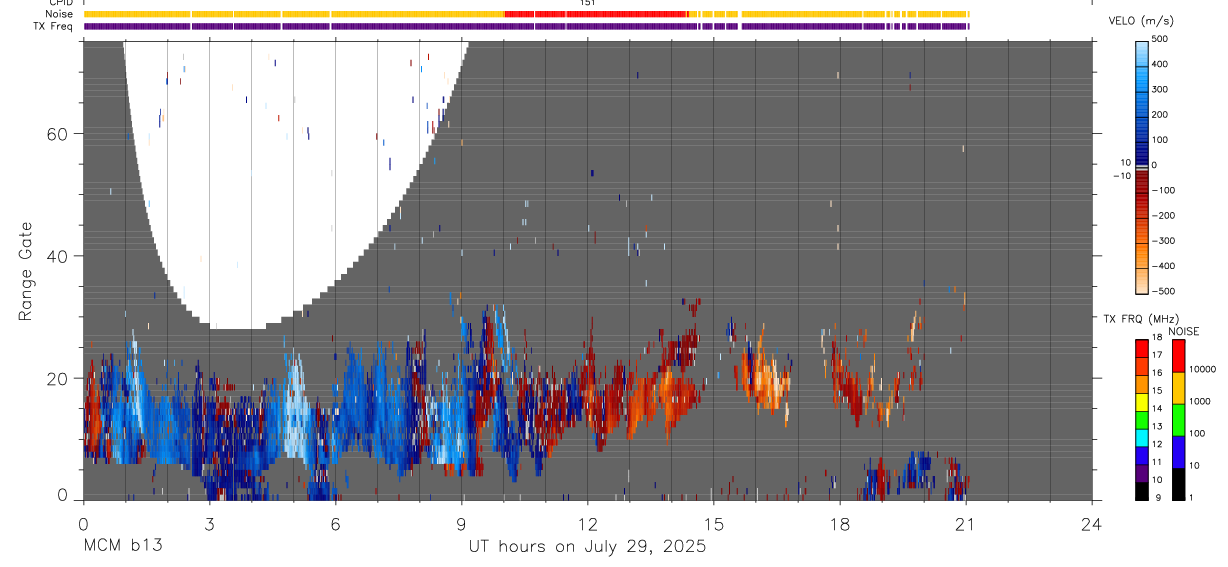The width and height of the screenshot is (1228, 567).
Task: Pick the green NOISE legend swatch
Action: point(1178,420)
